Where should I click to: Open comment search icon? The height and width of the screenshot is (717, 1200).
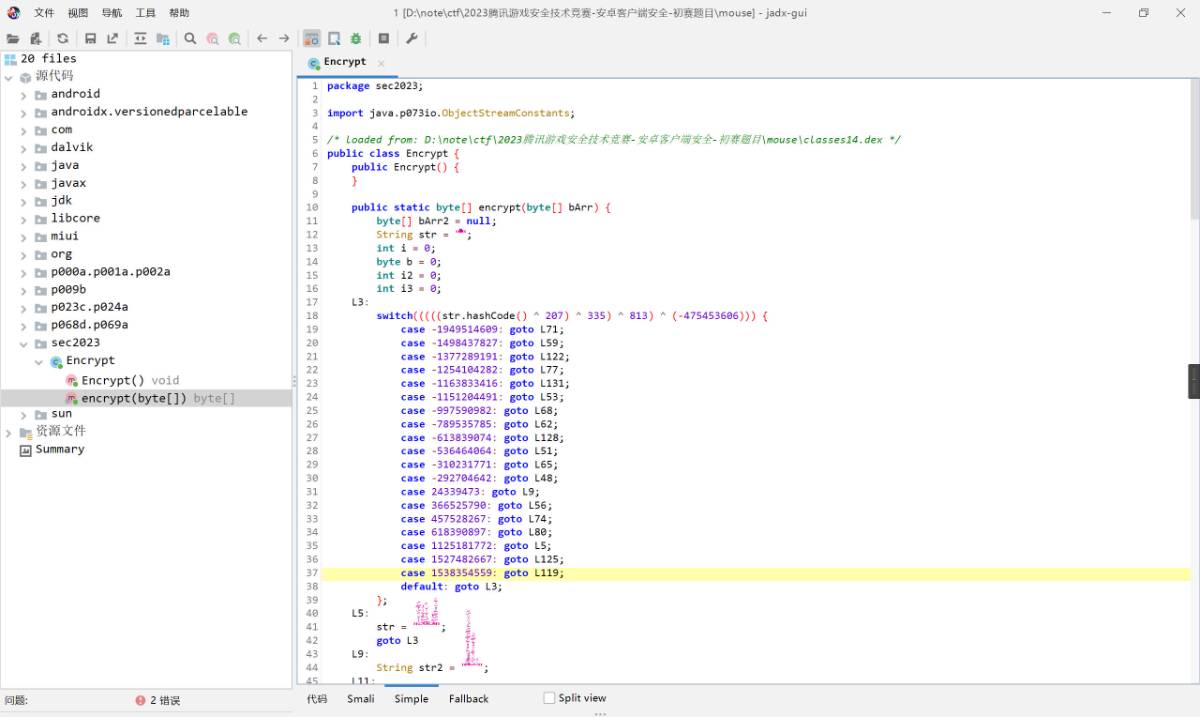234,38
